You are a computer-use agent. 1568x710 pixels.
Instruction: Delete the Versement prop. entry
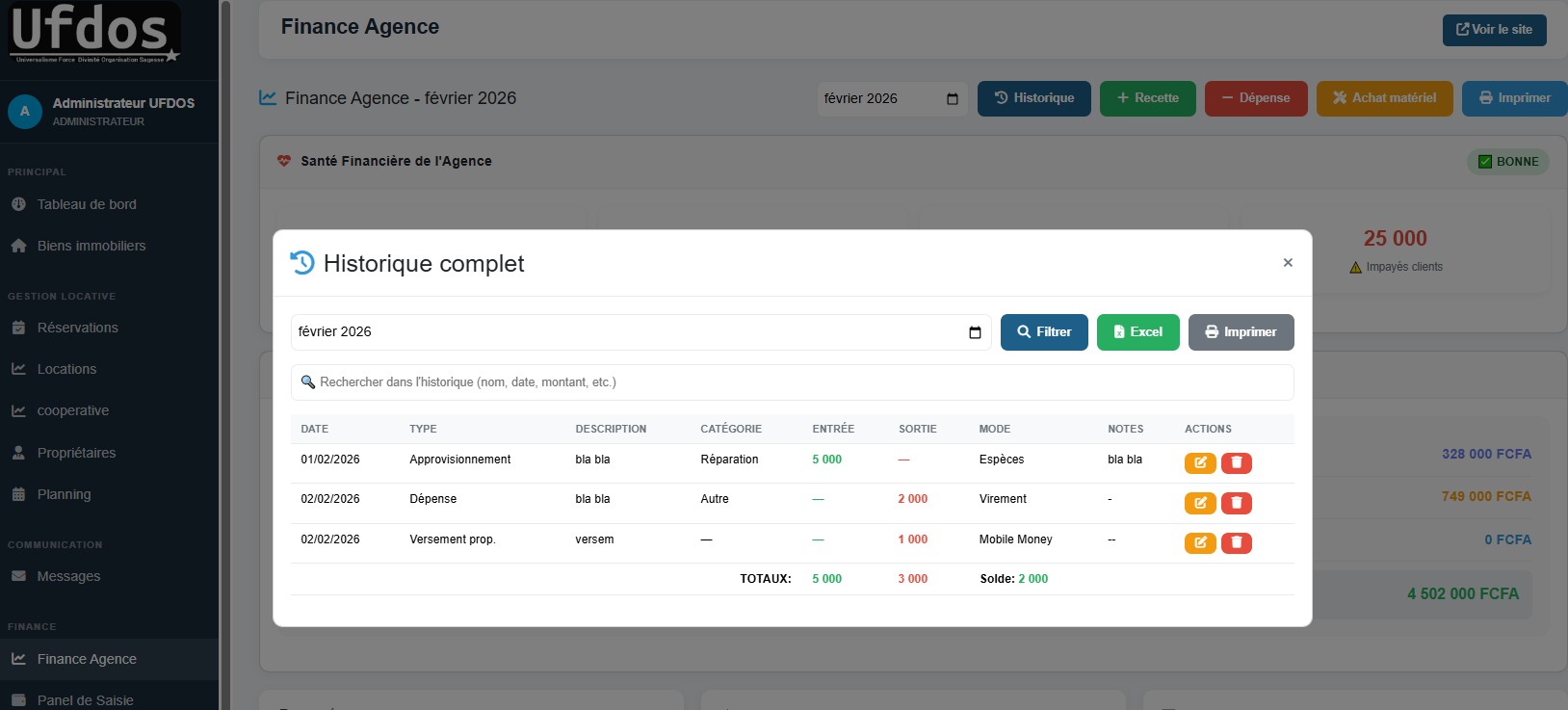tap(1236, 543)
